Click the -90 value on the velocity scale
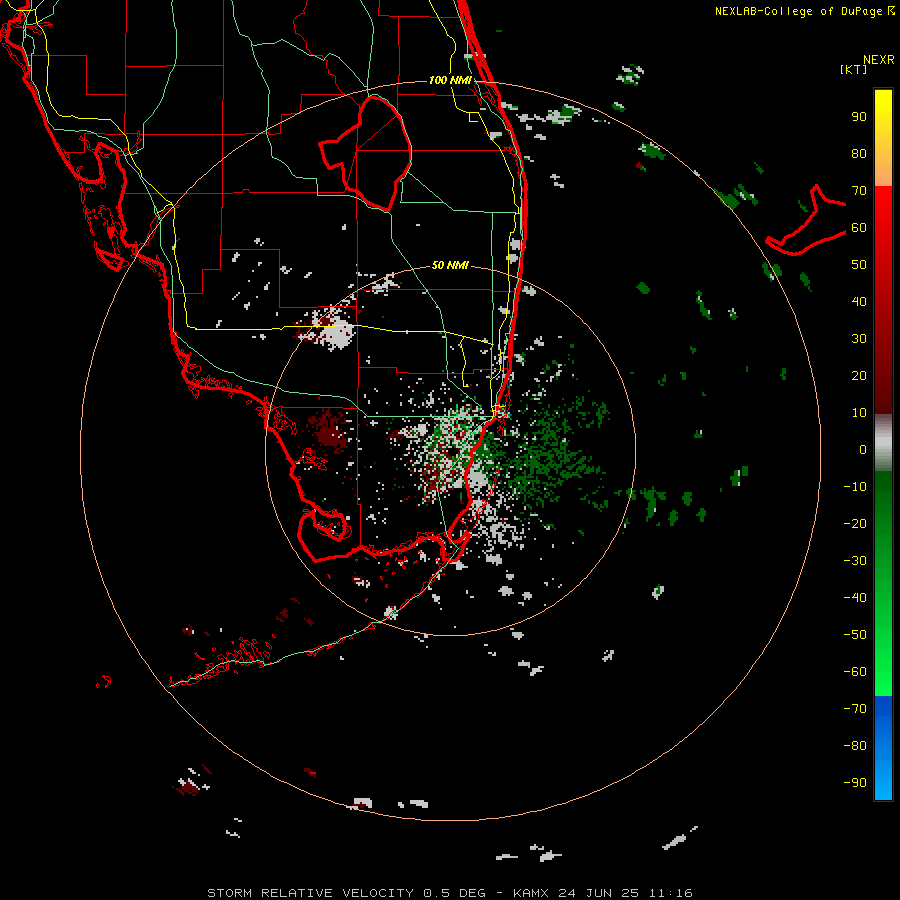 point(855,782)
